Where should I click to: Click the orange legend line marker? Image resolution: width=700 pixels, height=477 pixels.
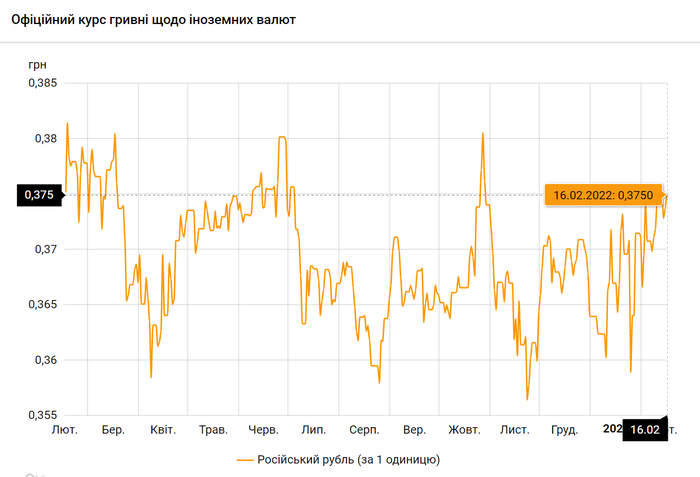[247, 460]
